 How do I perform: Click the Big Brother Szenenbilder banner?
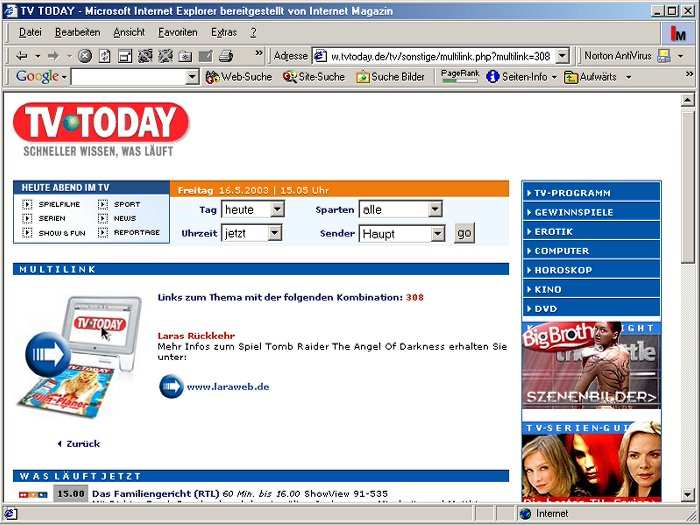coord(591,365)
